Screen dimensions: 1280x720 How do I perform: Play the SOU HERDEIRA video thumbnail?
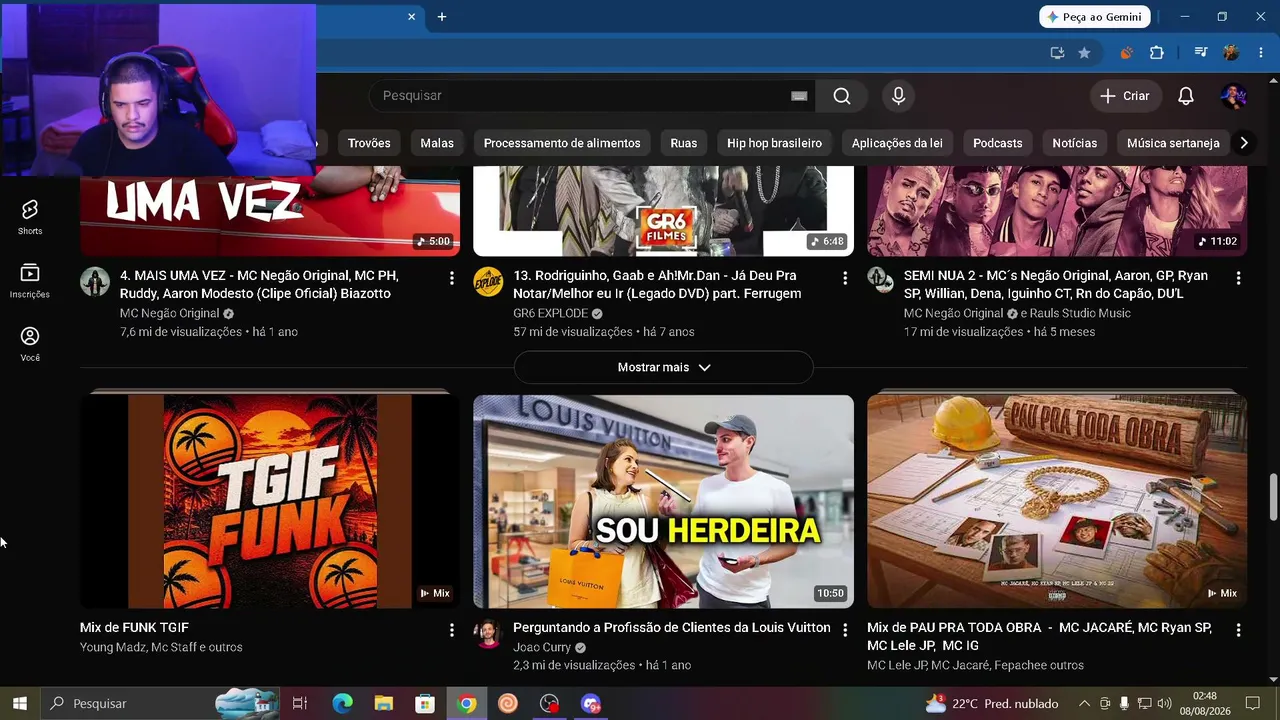click(663, 501)
